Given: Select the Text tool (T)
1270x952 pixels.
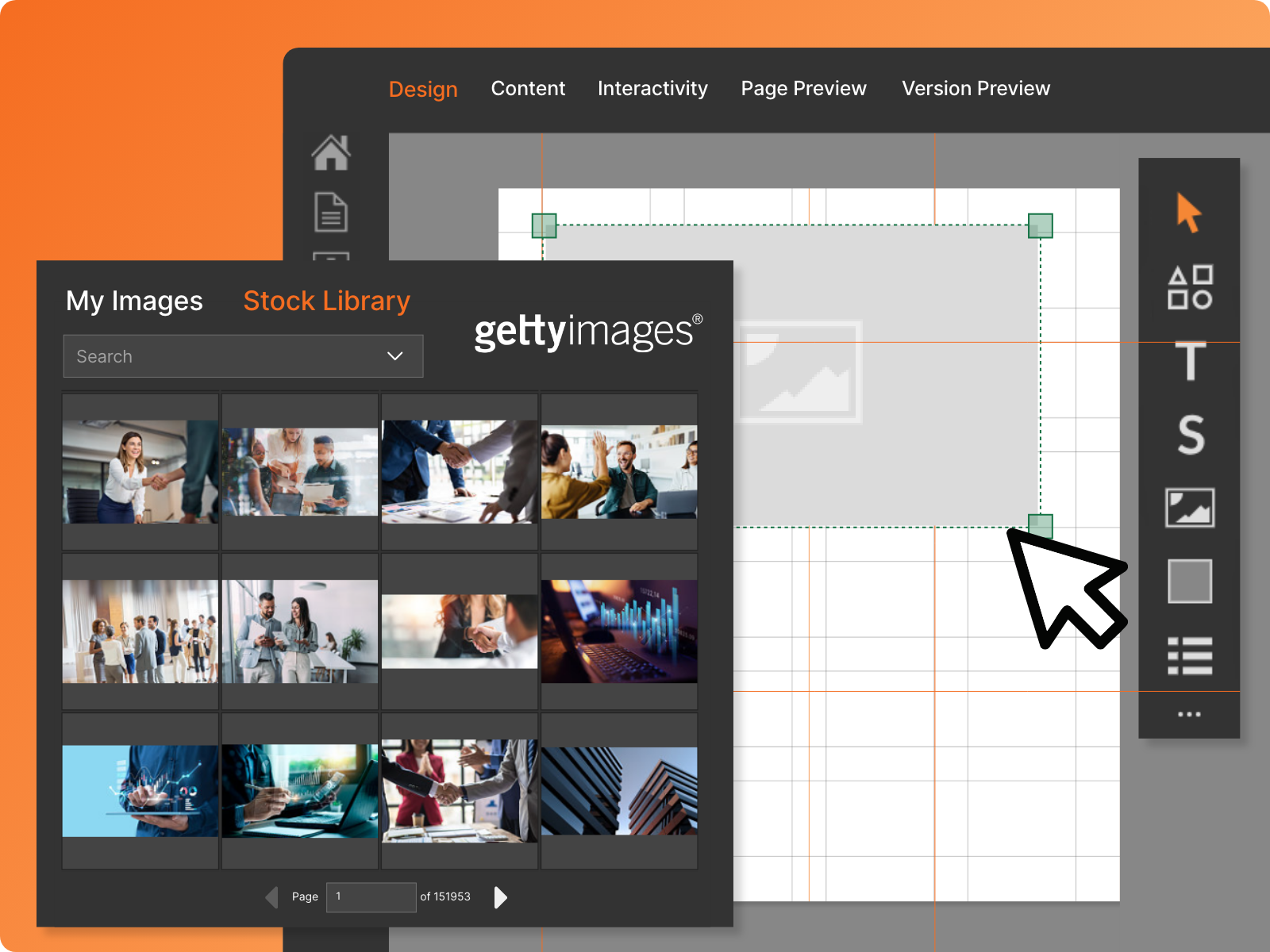Looking at the screenshot, I should 1190,361.
